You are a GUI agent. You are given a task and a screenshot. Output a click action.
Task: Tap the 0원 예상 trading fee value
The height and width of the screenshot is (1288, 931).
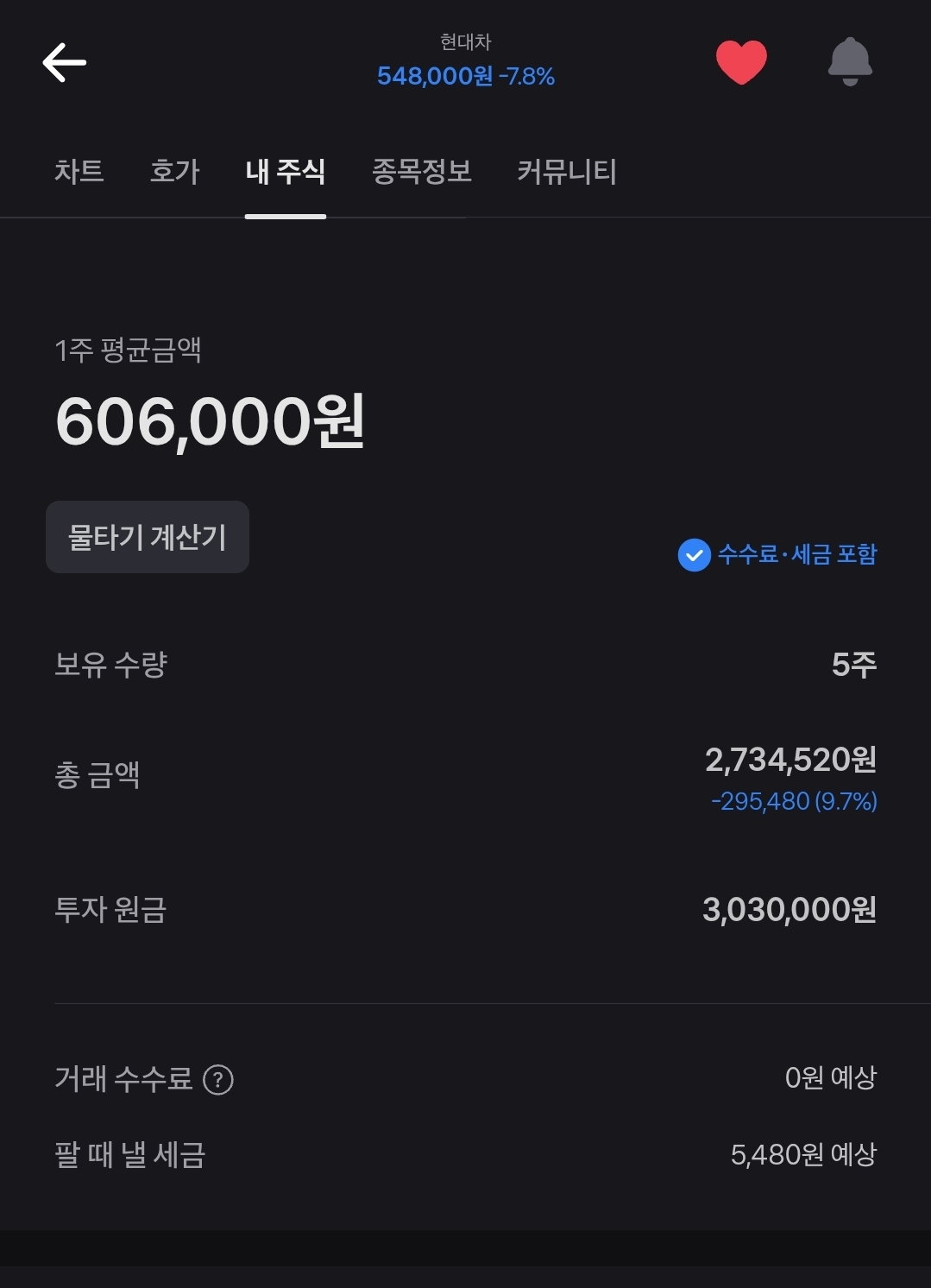click(x=831, y=1077)
